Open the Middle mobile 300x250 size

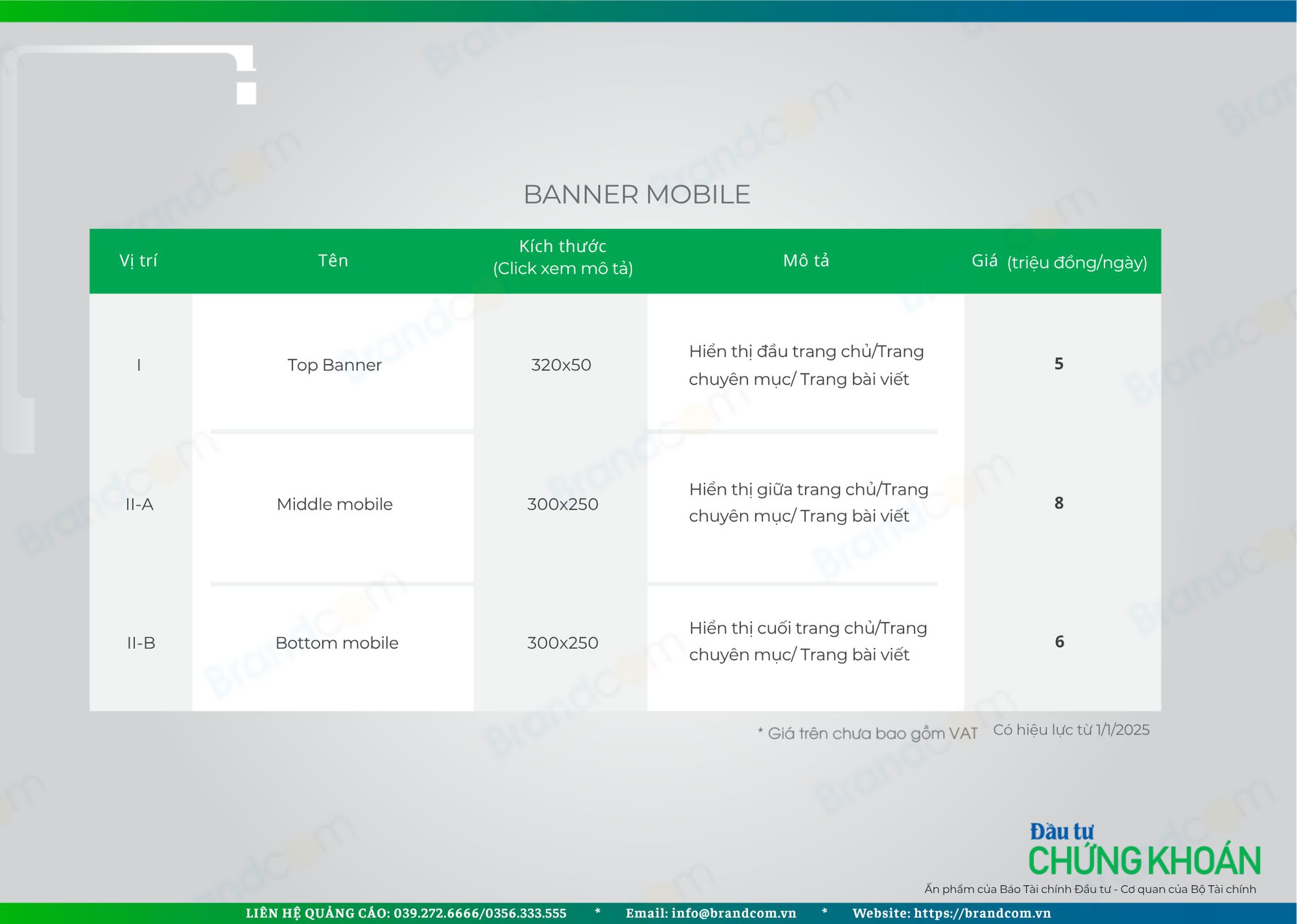click(563, 504)
